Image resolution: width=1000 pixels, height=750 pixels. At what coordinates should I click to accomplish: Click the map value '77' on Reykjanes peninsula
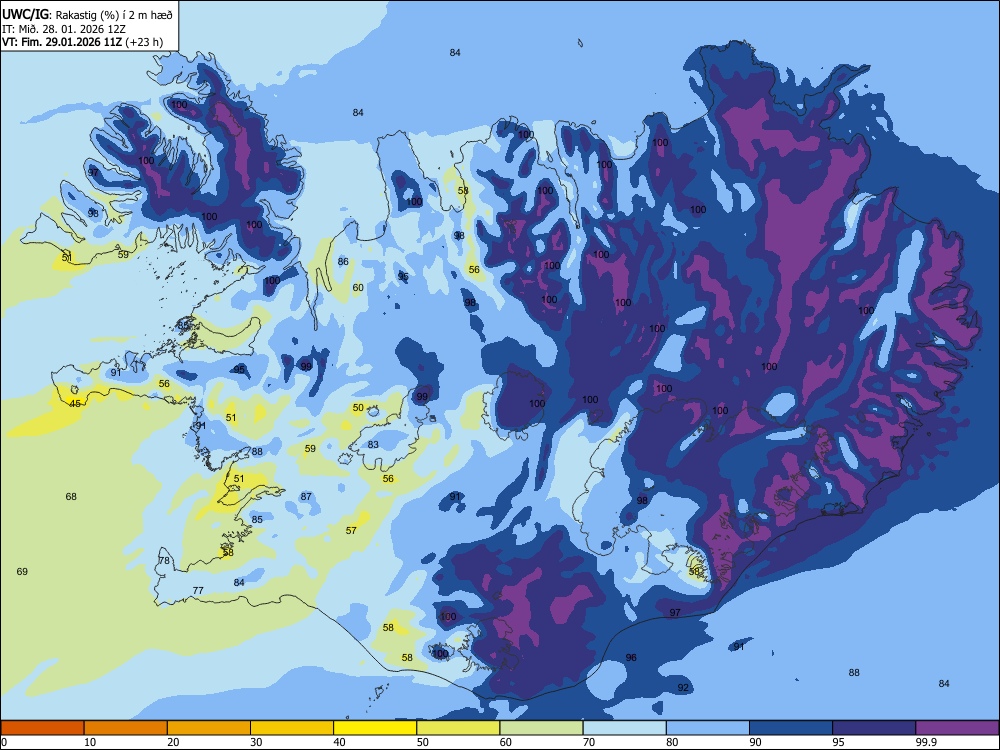pos(198,591)
